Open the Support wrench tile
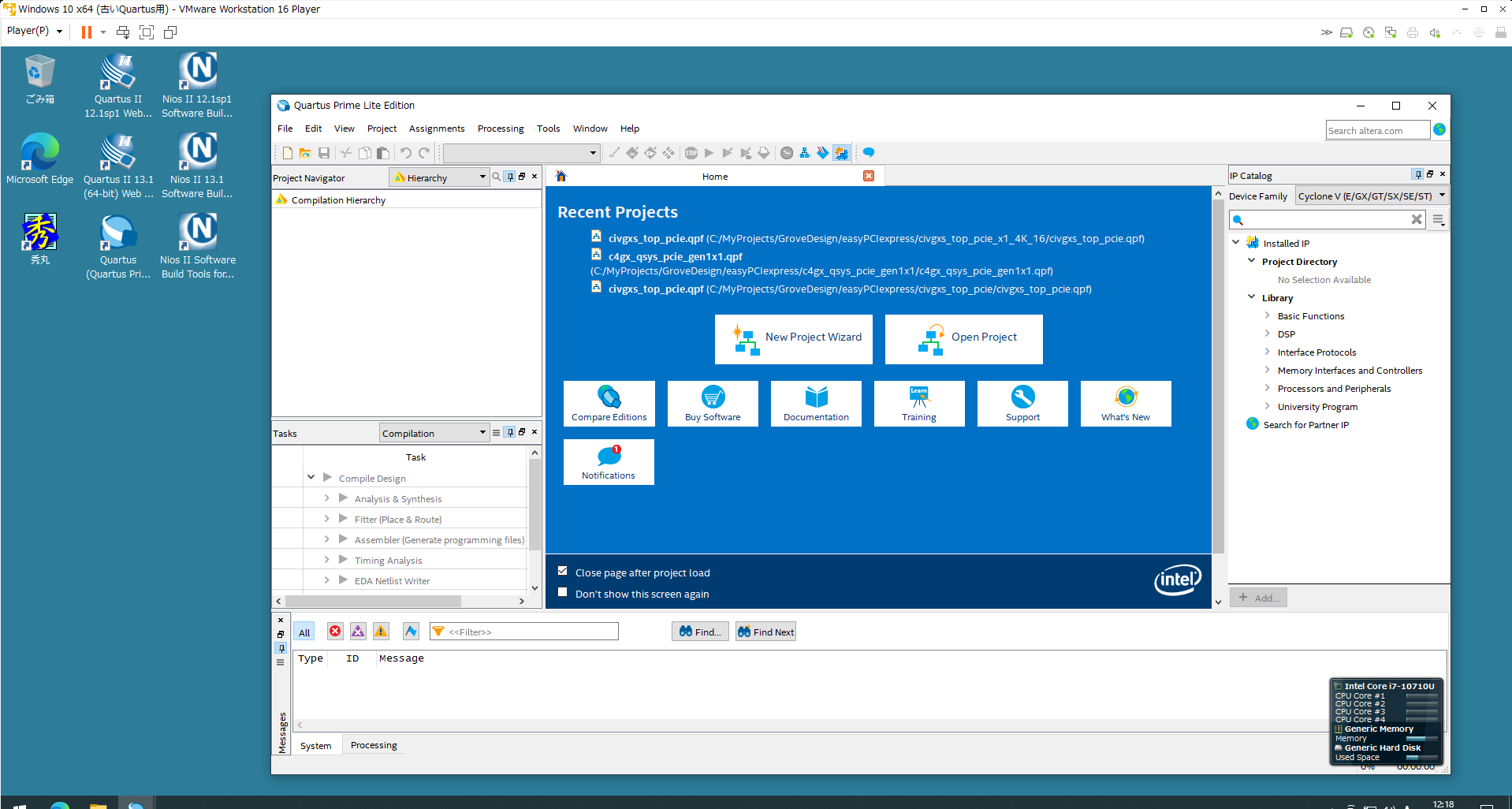 point(1022,404)
